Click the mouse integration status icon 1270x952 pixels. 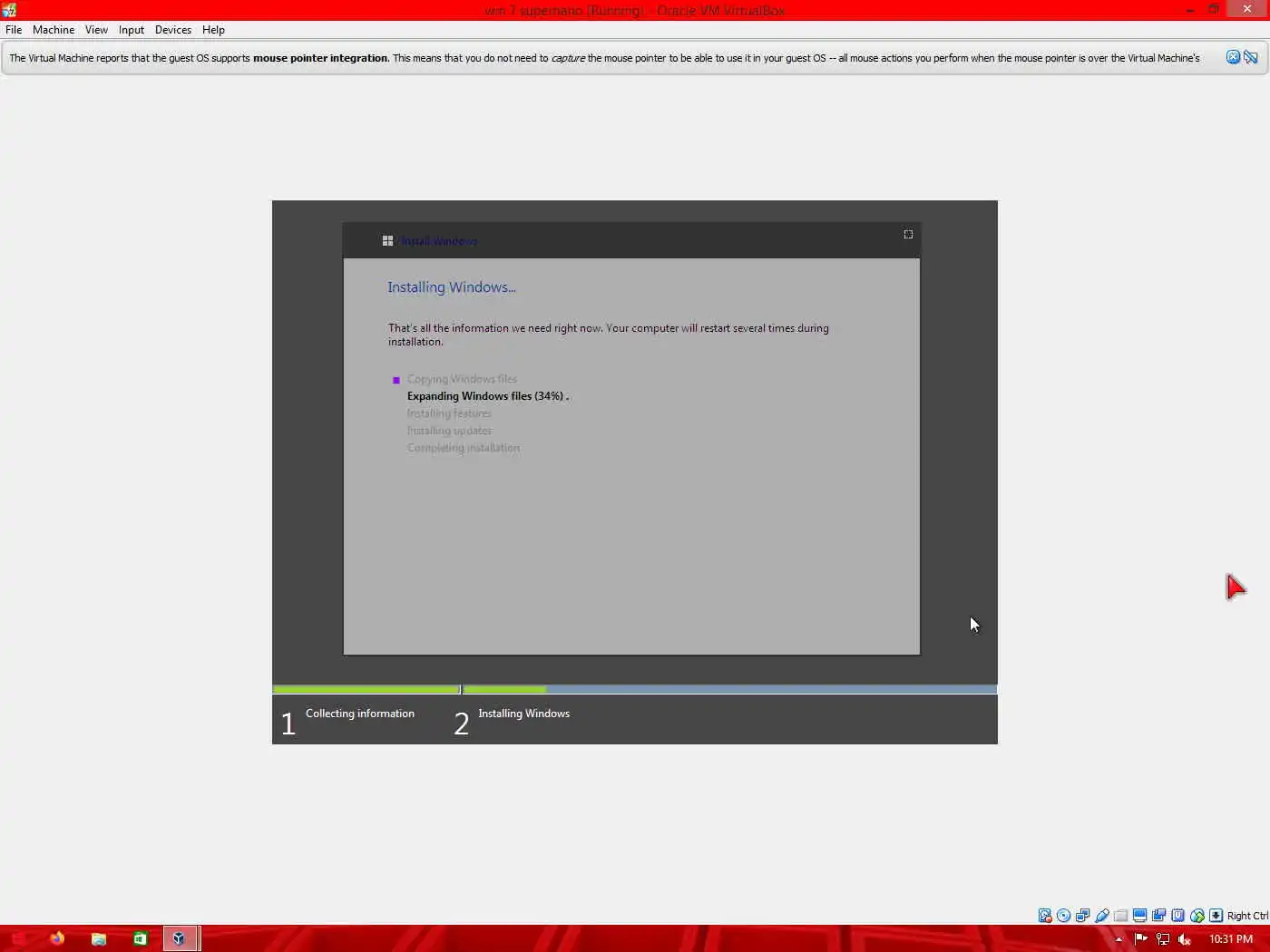(1197, 916)
